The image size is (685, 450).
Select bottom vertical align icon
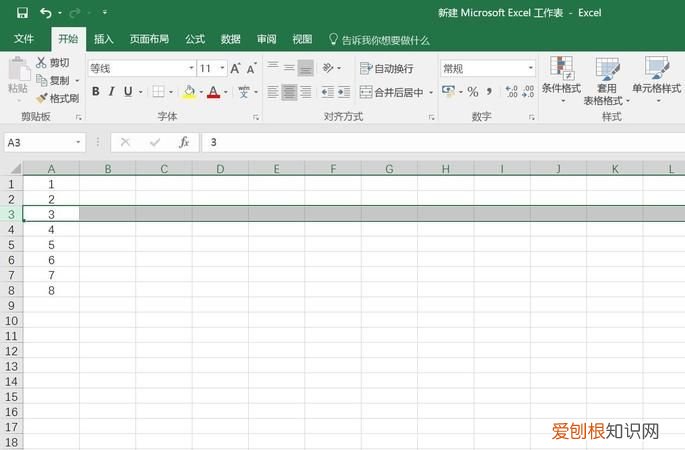[305, 68]
